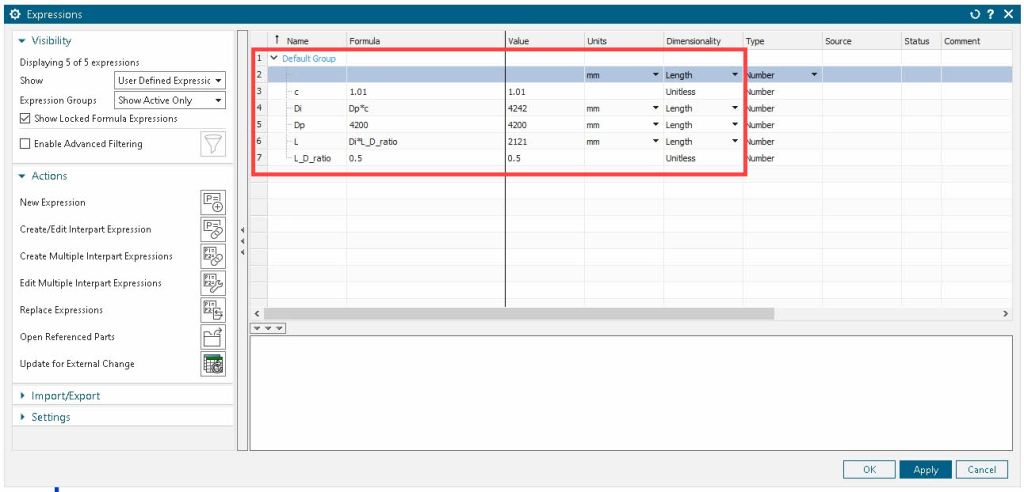Enable Advanced Filtering checkbox
This screenshot has height=492, width=1024.
tap(25, 144)
